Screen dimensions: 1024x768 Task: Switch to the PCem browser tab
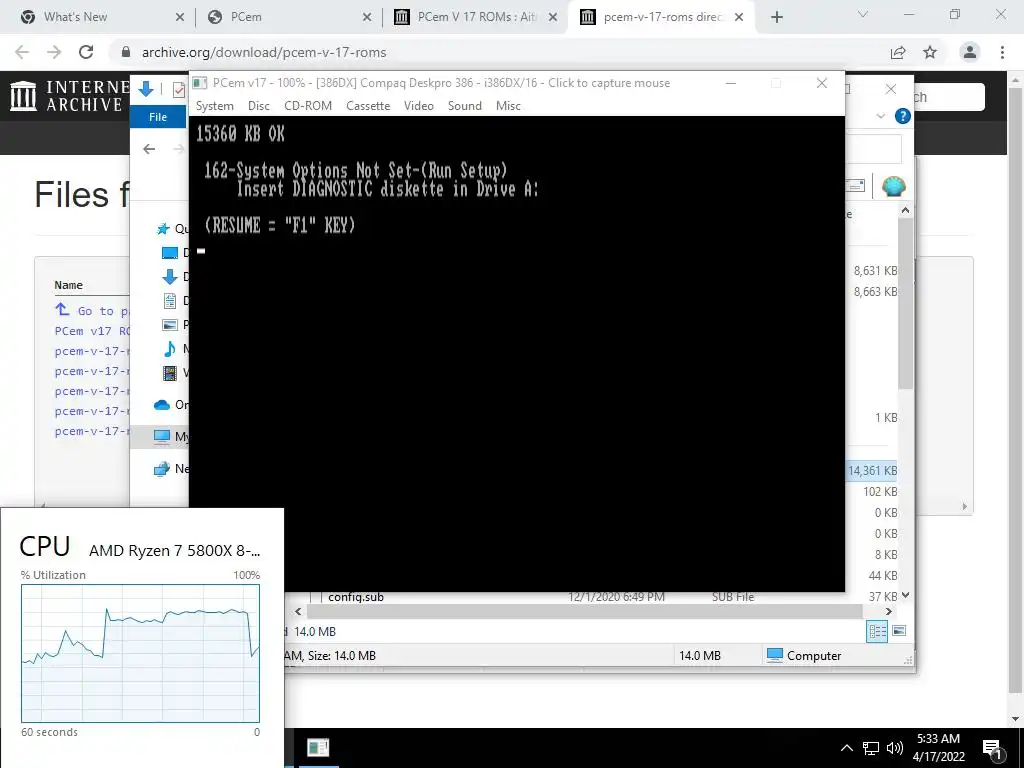[246, 17]
